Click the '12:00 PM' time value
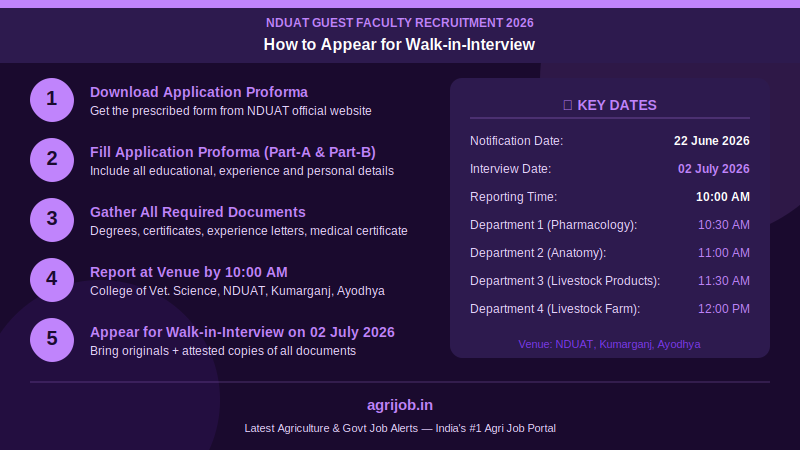The image size is (800, 450). pyautogui.click(x=724, y=309)
